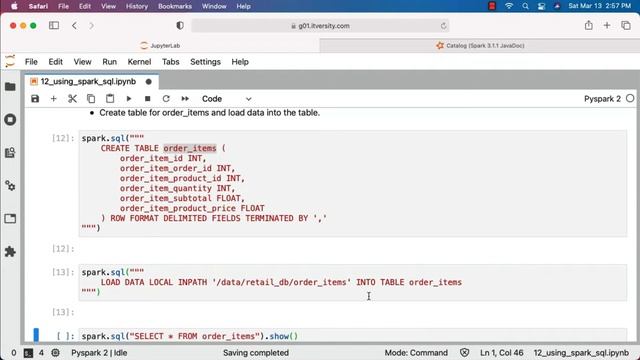Go forward with Safari forward arrow
The height and width of the screenshot is (360, 640).
coord(91,25)
